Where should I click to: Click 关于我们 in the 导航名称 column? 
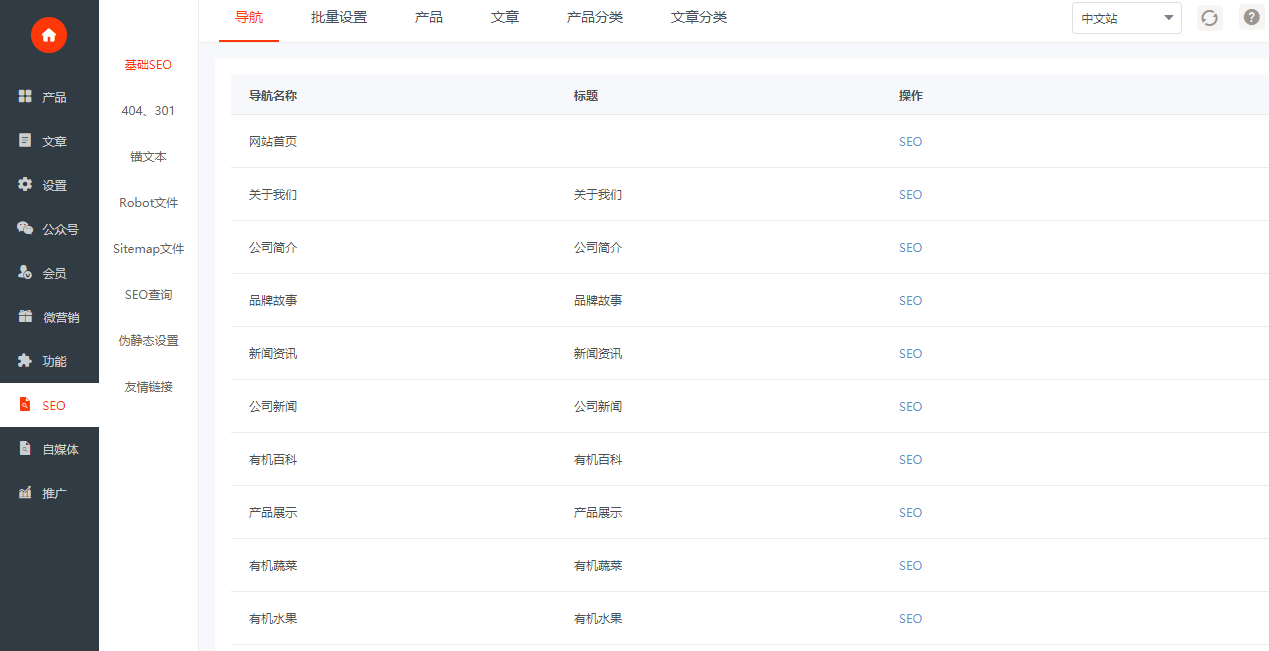coord(273,194)
